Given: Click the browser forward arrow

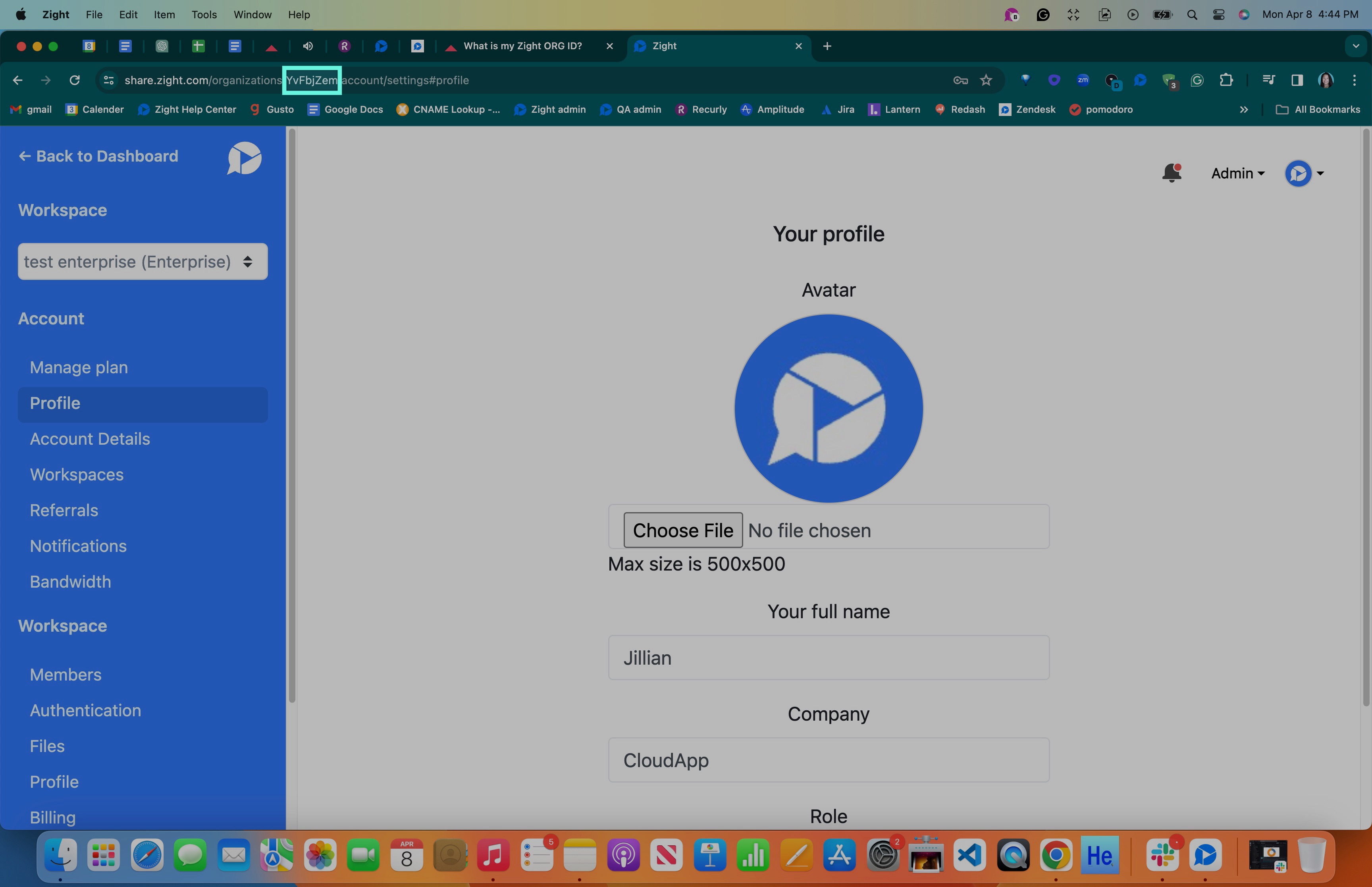Looking at the screenshot, I should (x=46, y=80).
